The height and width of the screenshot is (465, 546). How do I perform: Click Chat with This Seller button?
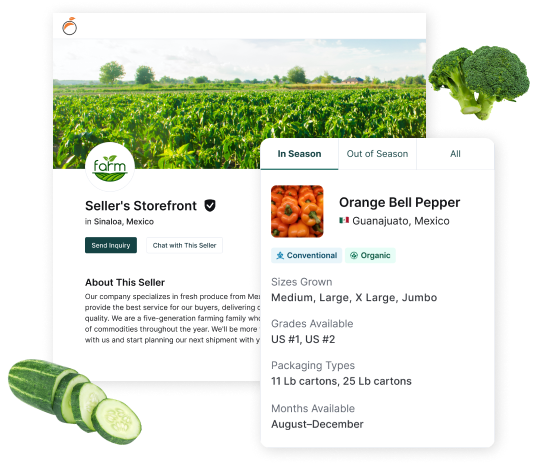click(x=184, y=246)
